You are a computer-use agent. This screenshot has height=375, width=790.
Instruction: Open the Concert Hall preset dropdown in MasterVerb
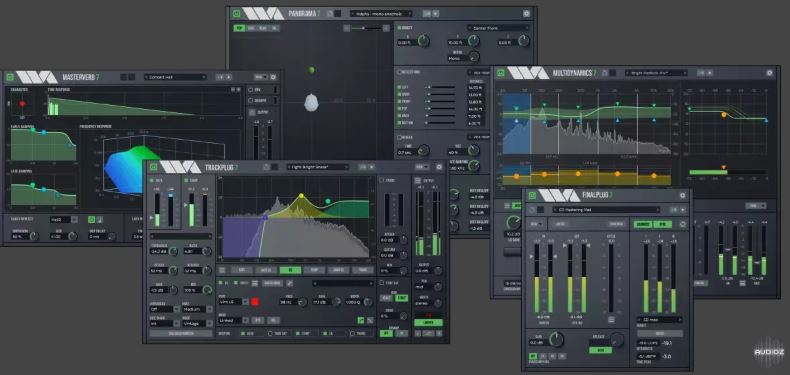(175, 77)
